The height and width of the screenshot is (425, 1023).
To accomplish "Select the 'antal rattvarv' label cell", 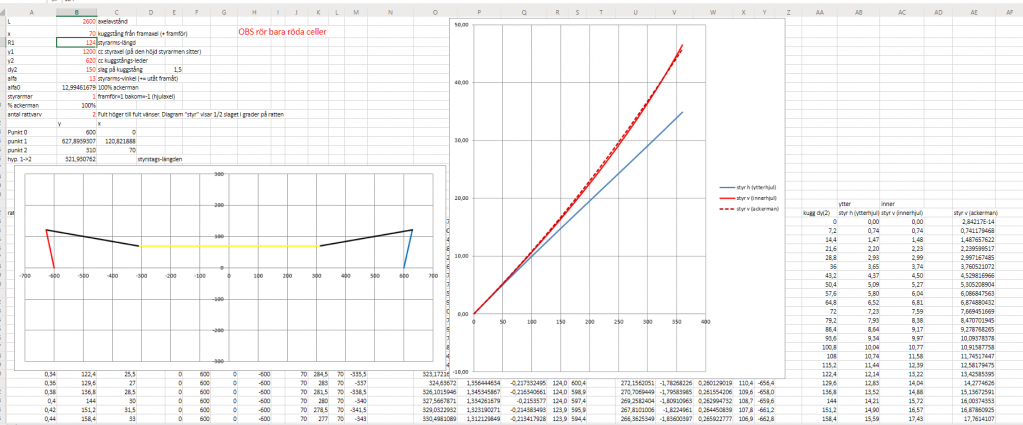I will click(31, 114).
